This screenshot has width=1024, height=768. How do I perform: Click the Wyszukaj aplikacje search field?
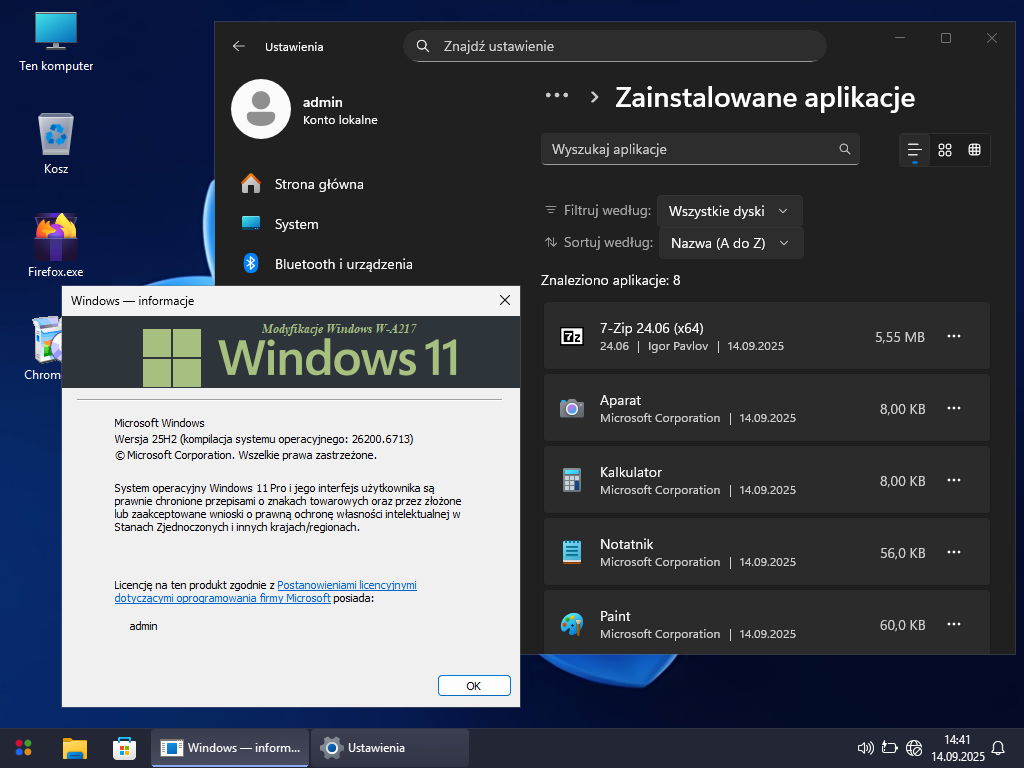(690, 149)
